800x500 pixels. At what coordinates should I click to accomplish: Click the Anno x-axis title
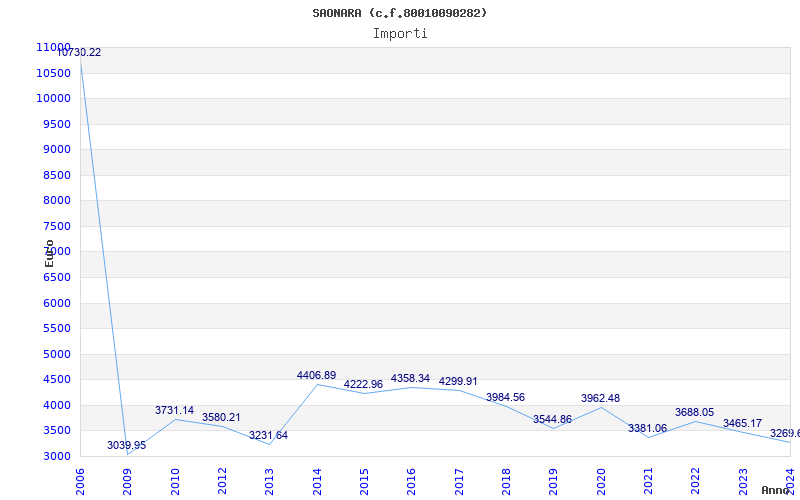776,490
